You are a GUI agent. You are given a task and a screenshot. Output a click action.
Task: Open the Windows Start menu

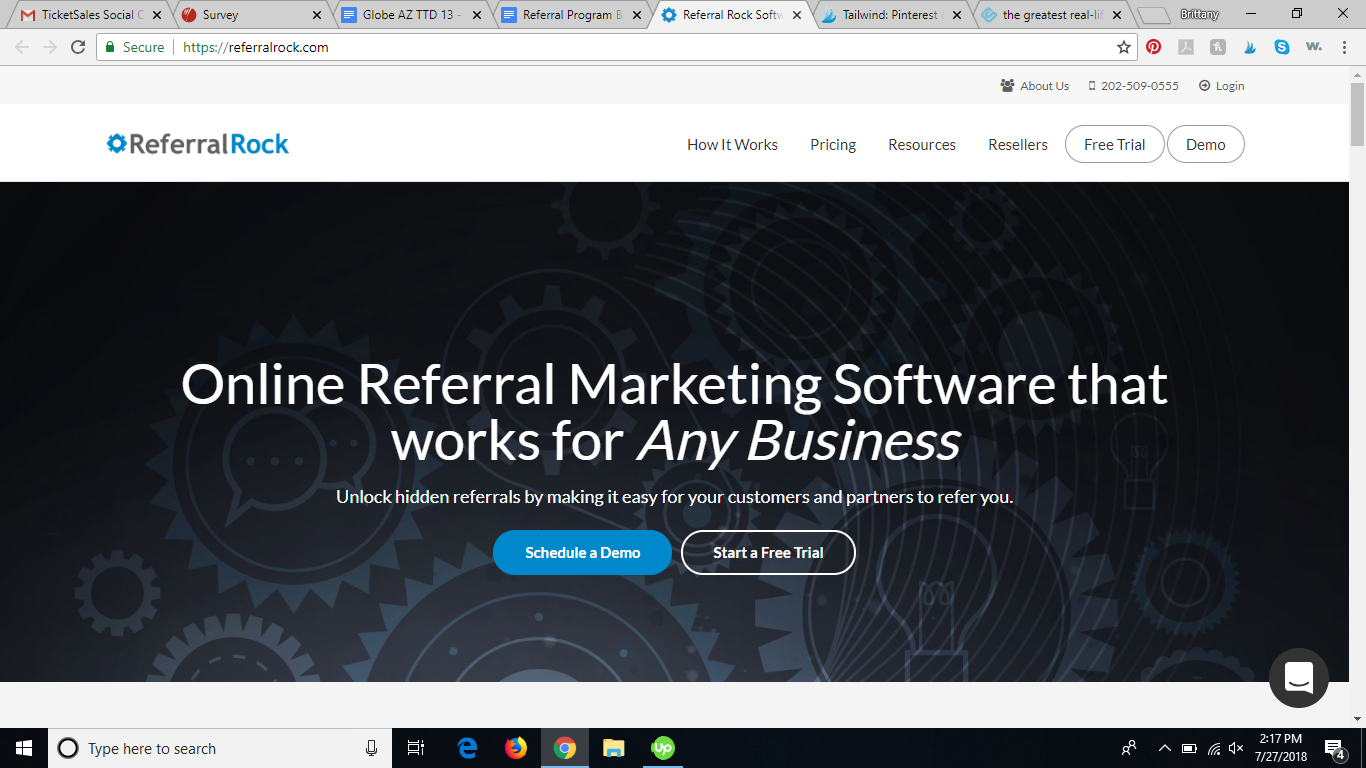pos(24,748)
